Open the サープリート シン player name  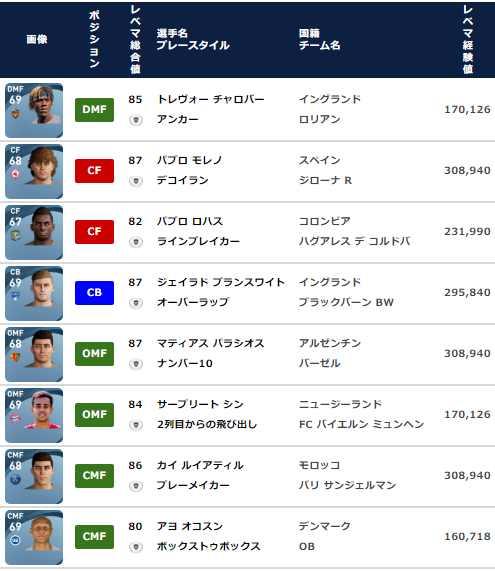(200, 404)
